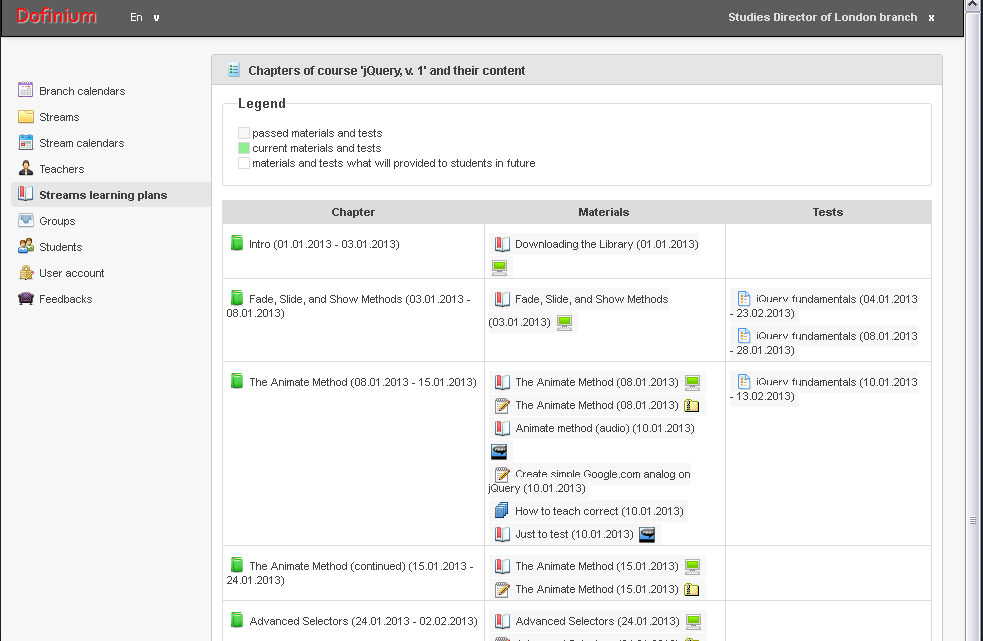Click the Chapter column header
Screen dimensions: 983x641
pos(353,212)
